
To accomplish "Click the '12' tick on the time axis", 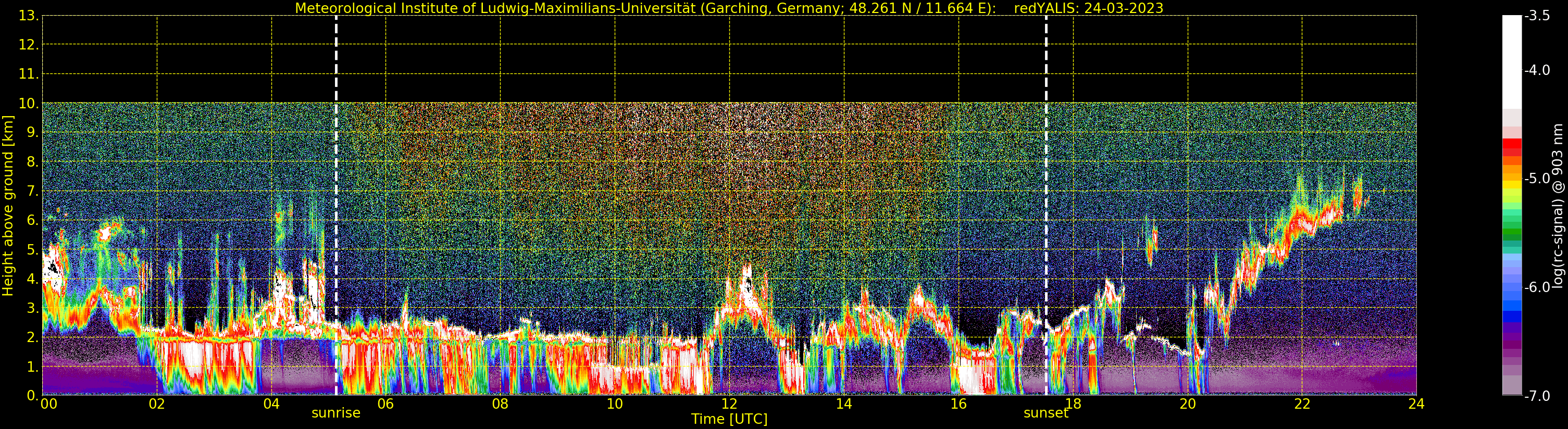I will (729, 403).
